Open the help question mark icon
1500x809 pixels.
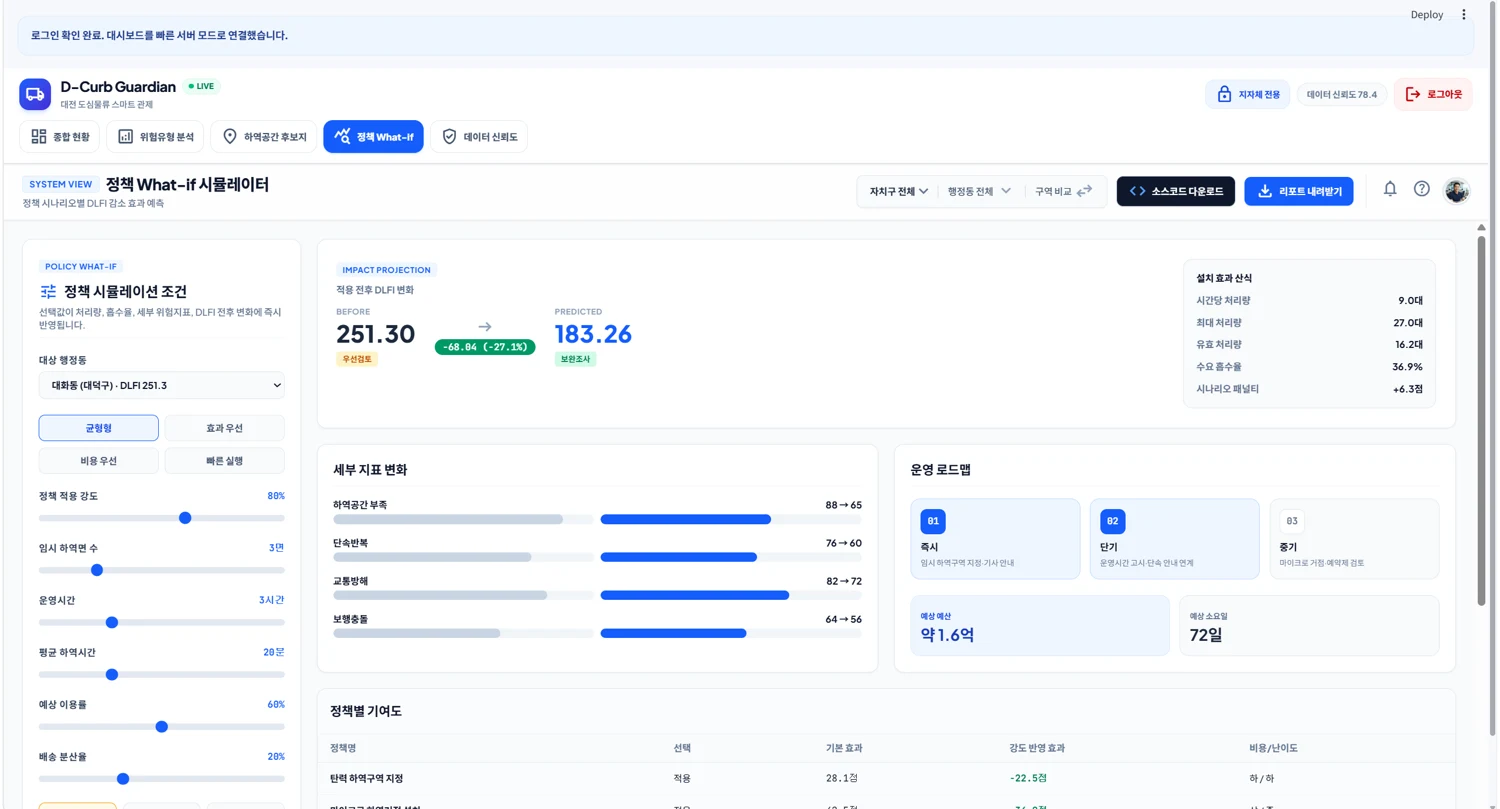[1422, 189]
